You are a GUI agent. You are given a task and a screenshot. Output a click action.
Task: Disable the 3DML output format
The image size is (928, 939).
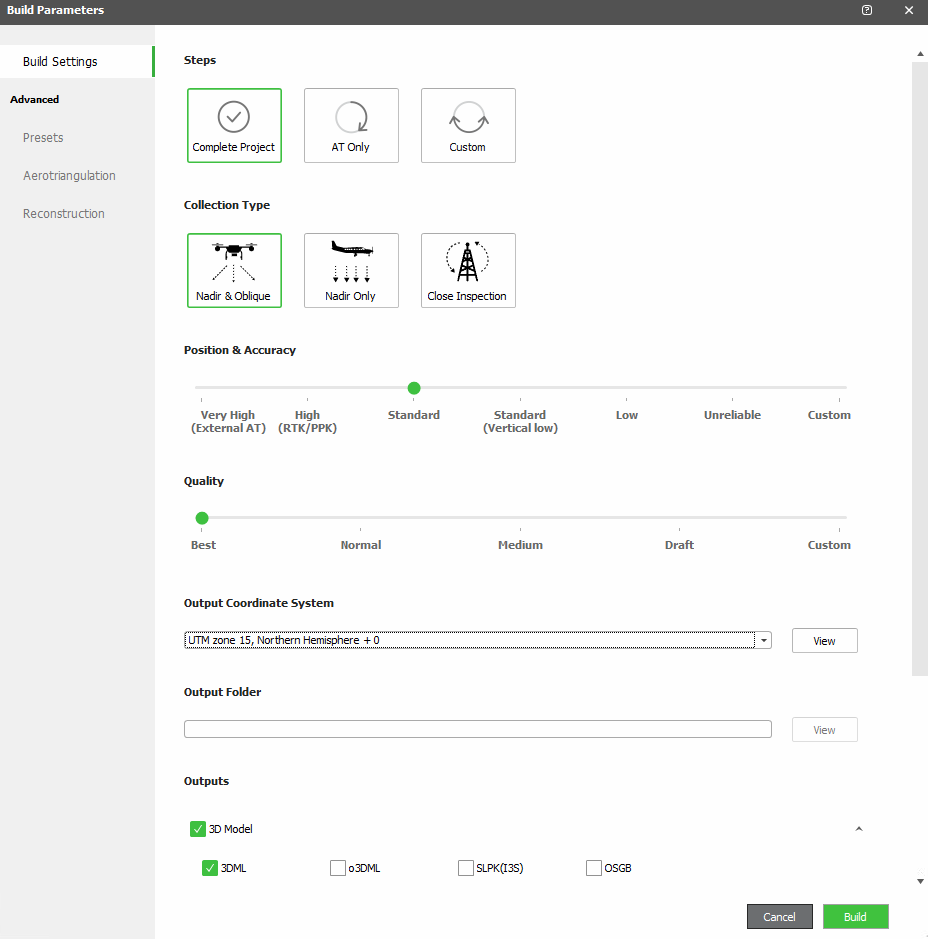coord(210,868)
